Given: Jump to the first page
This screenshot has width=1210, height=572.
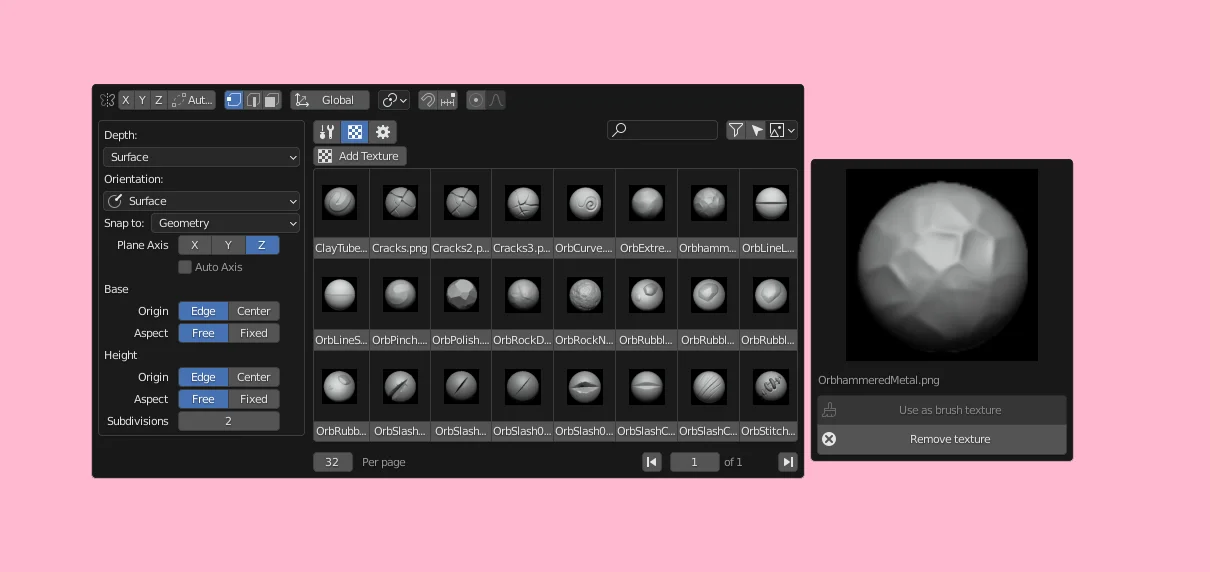Looking at the screenshot, I should click(652, 462).
